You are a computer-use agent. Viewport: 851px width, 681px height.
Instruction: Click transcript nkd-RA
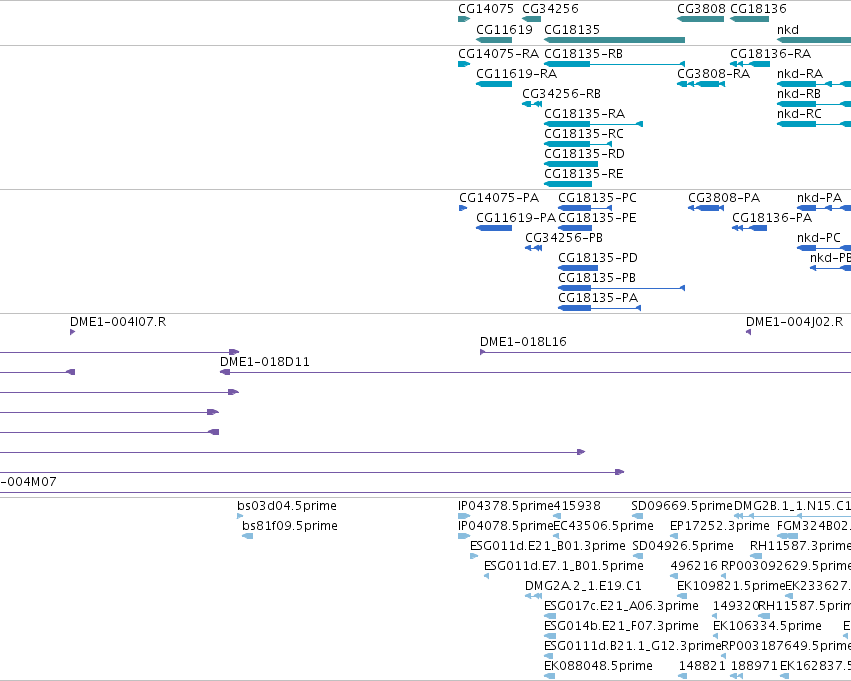tap(799, 74)
